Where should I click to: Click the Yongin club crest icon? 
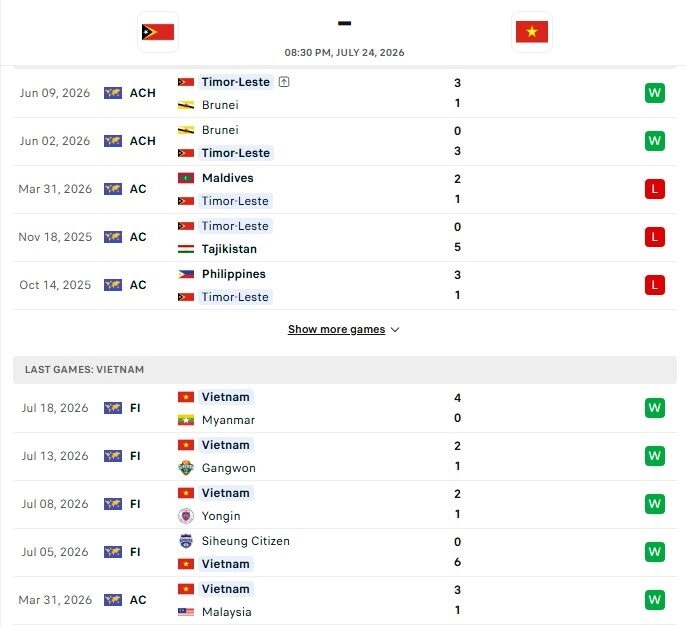(x=186, y=516)
